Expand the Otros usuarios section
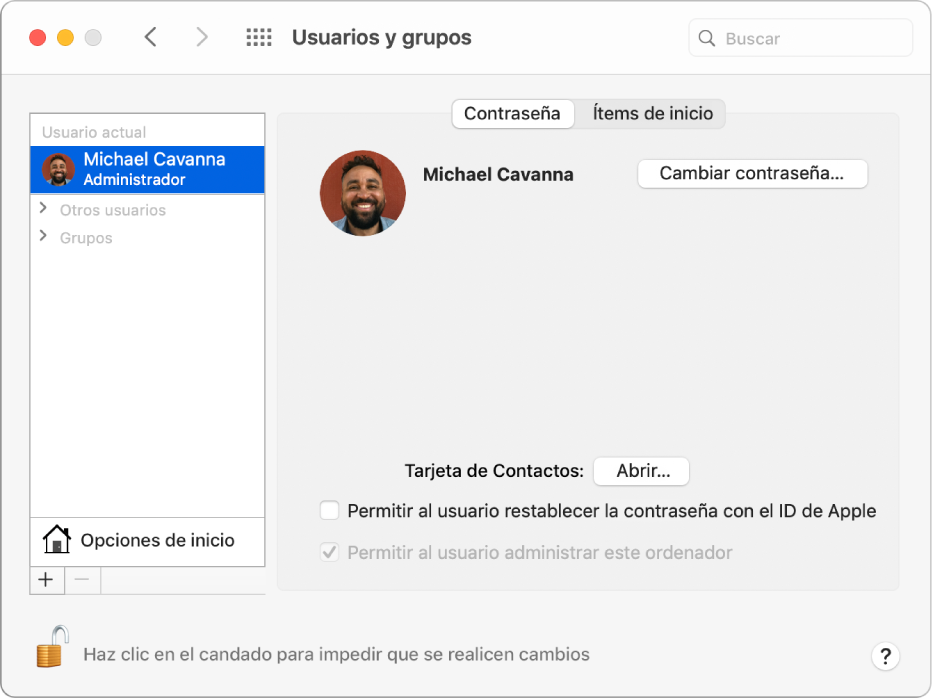This screenshot has width=934, height=700. coord(43,209)
